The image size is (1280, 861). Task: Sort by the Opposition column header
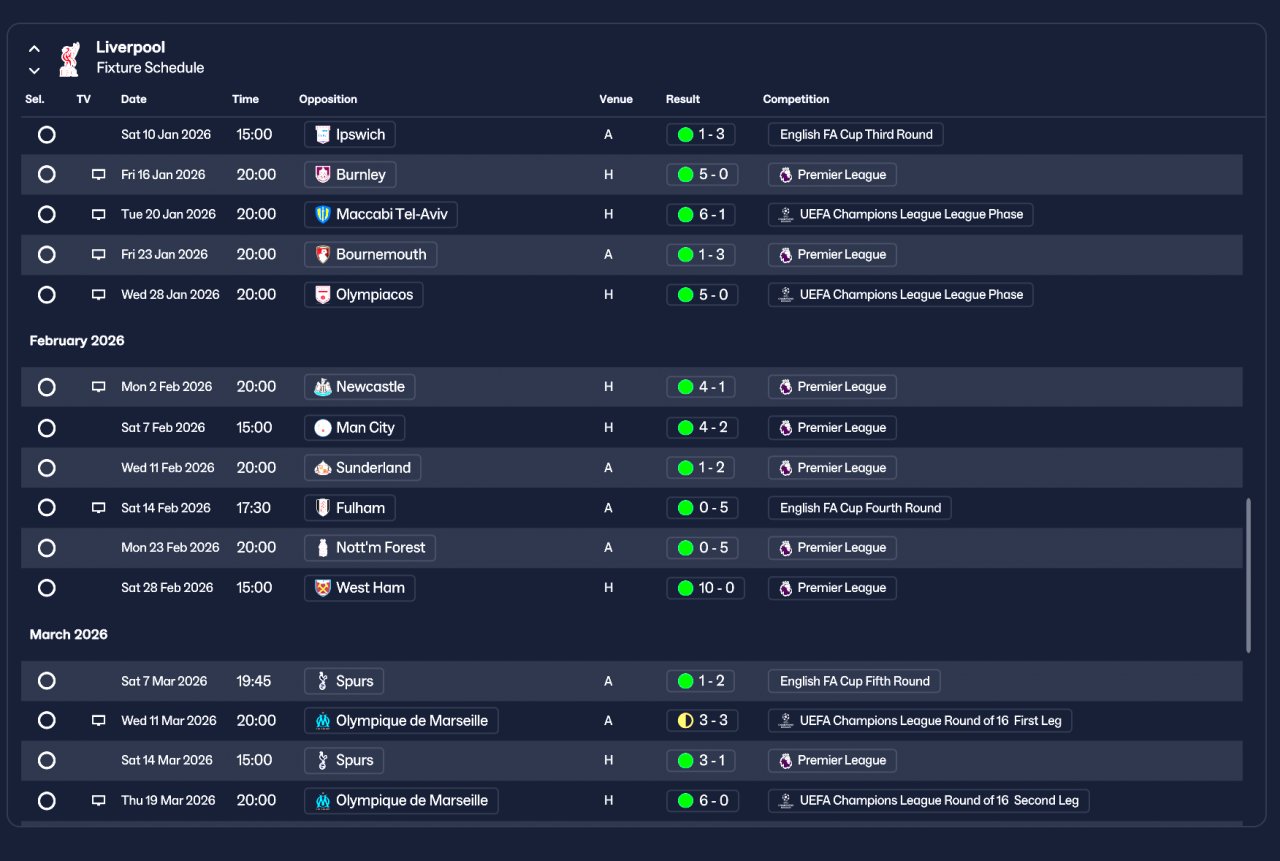tap(328, 99)
